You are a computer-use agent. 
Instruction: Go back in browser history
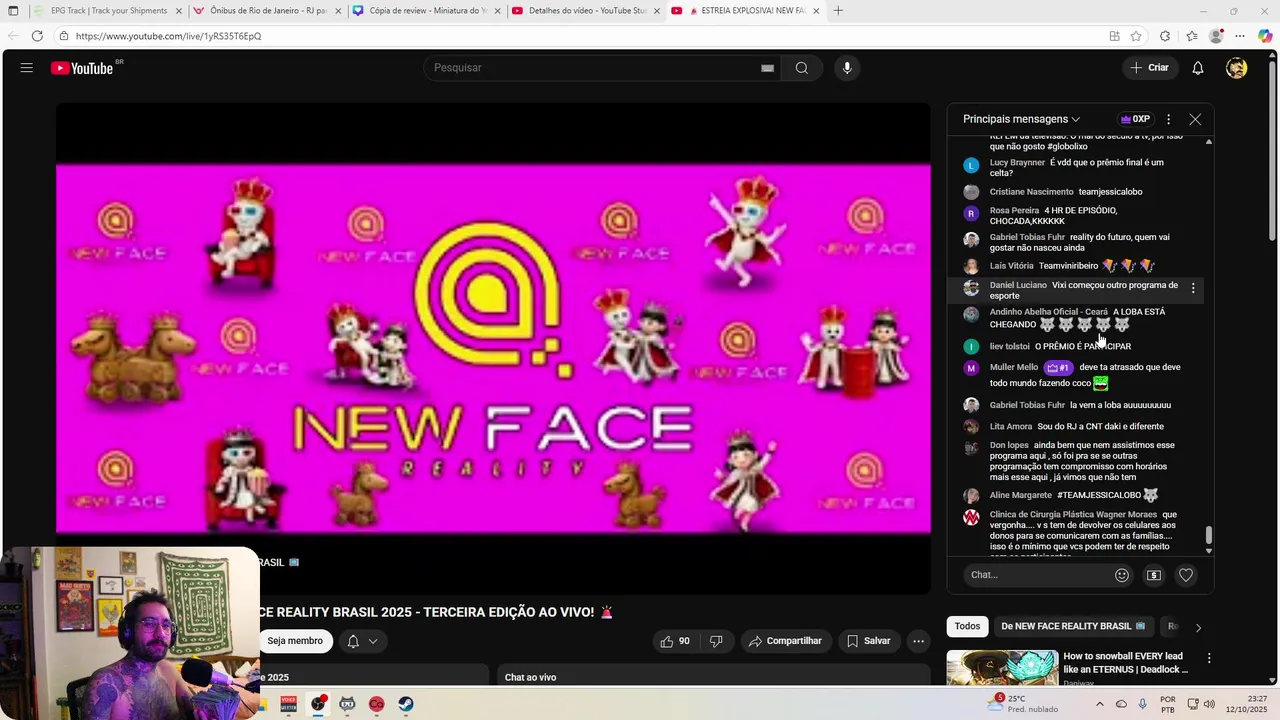(11, 36)
